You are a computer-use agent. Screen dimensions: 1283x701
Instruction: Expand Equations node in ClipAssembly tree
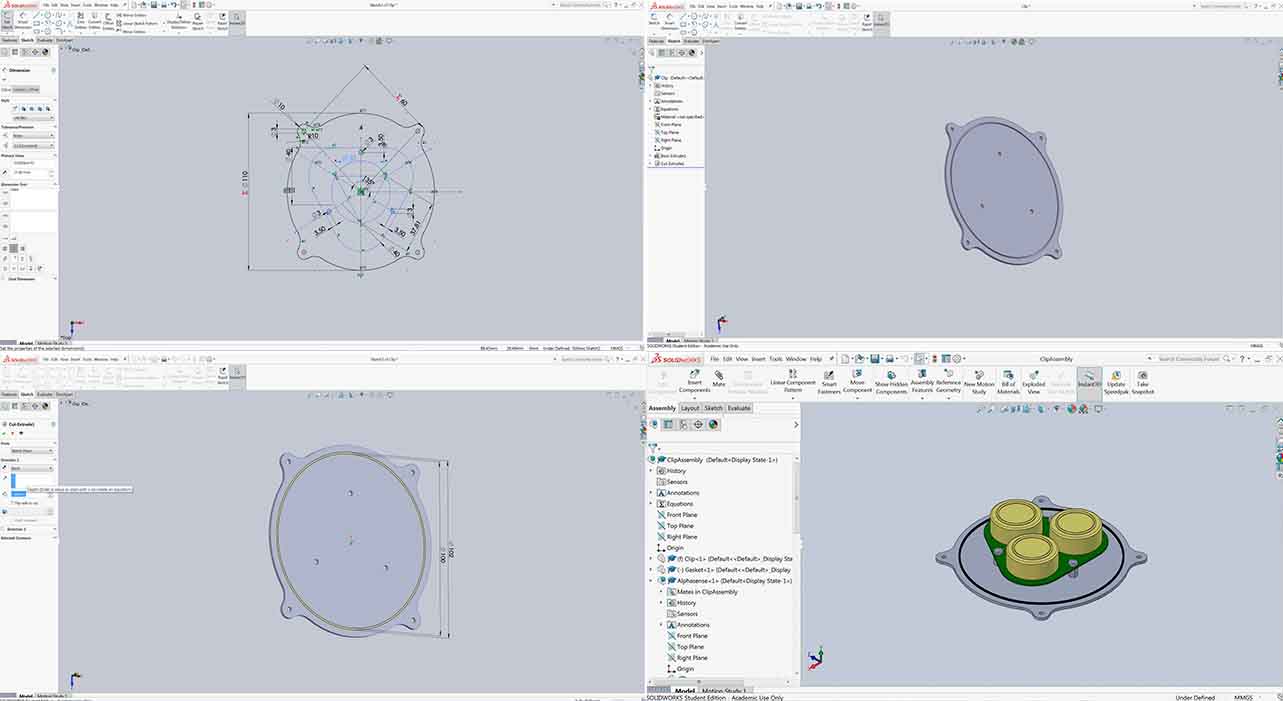click(x=651, y=504)
